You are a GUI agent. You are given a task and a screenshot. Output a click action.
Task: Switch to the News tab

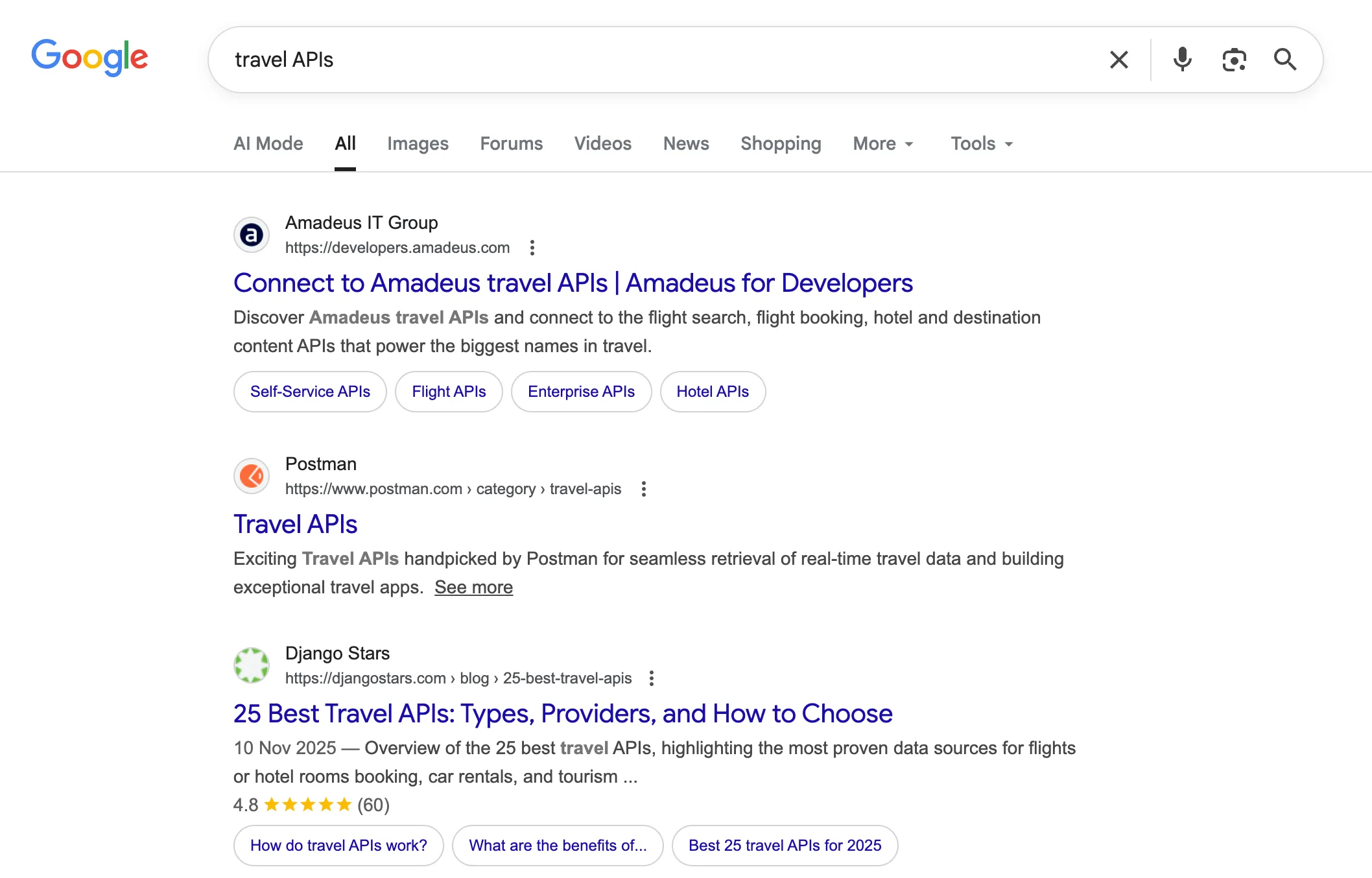685,143
